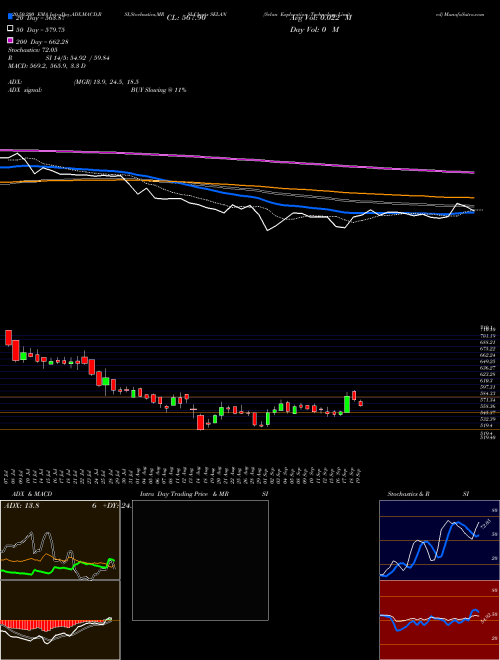Click the first red candlestick at chart start
Viewport: 500px width, 660px height.
pos(8,338)
